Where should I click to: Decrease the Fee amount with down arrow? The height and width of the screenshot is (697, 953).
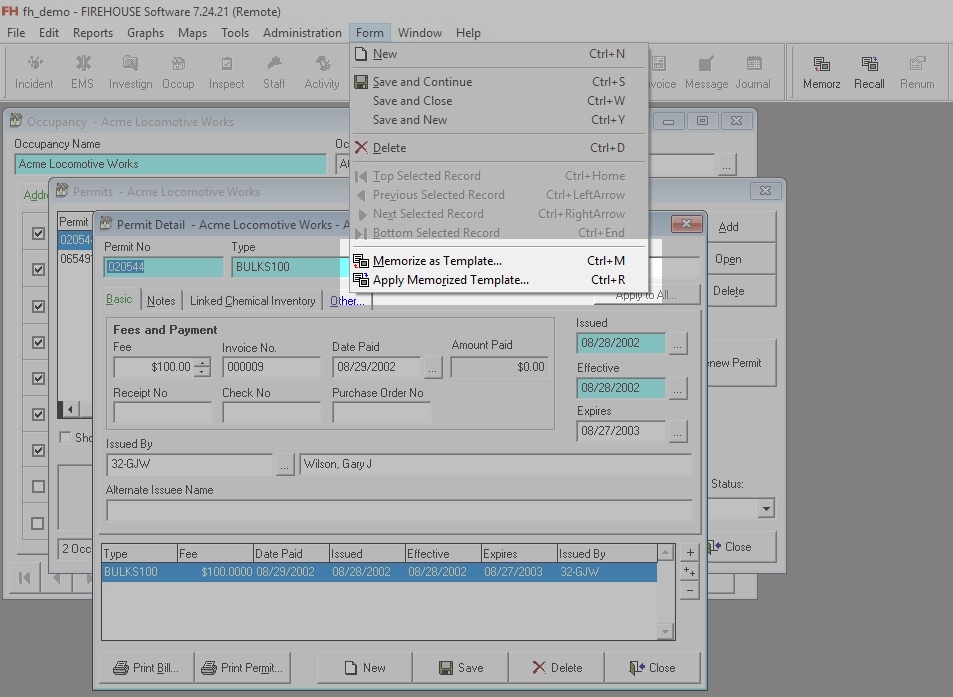(x=202, y=371)
